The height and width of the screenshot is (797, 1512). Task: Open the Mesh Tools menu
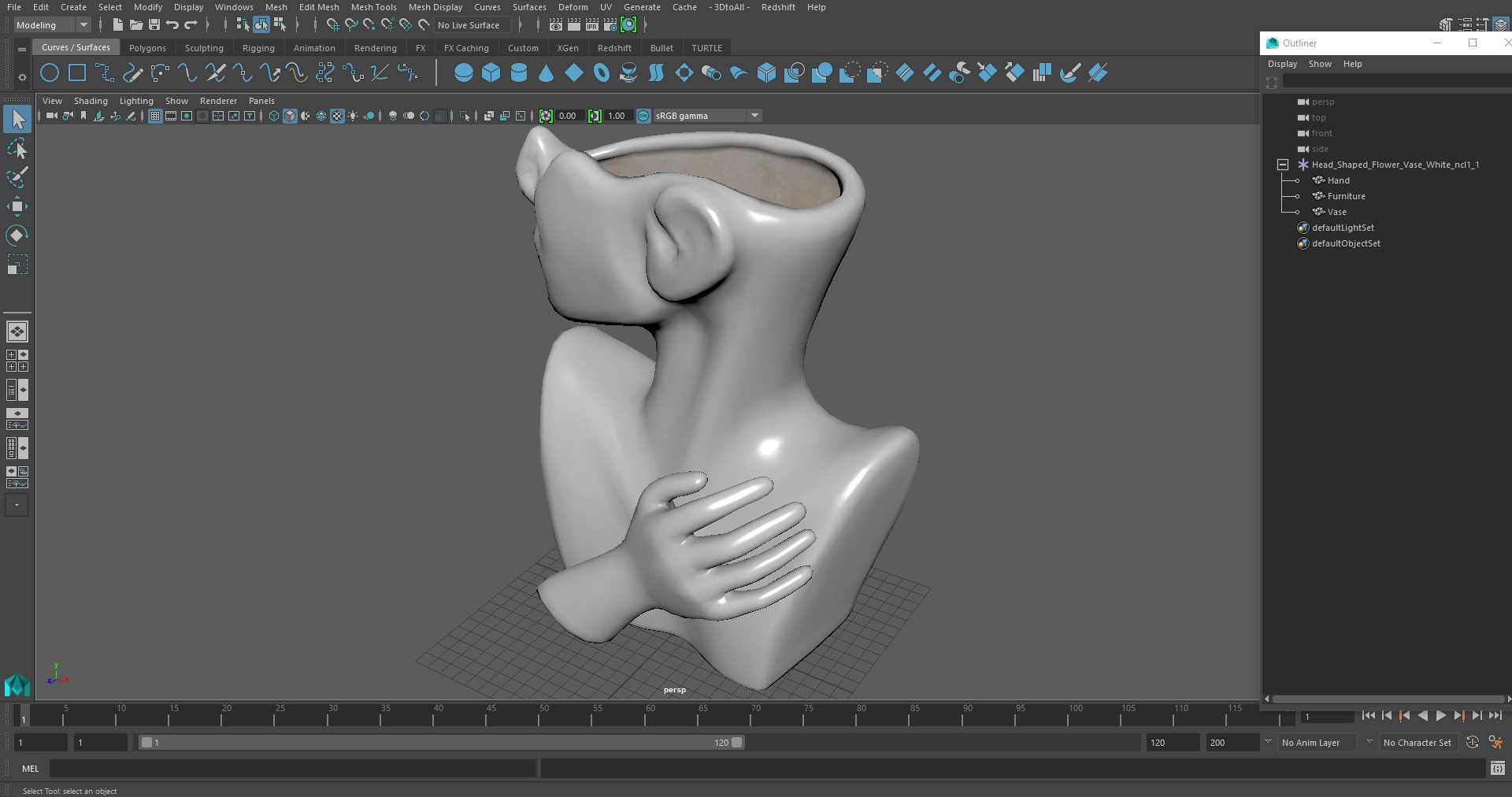click(x=373, y=7)
